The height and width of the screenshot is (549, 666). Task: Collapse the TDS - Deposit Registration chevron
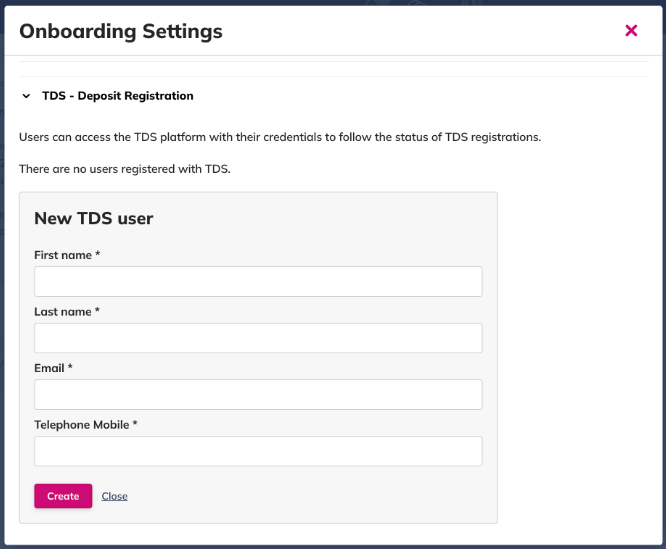[x=26, y=97]
